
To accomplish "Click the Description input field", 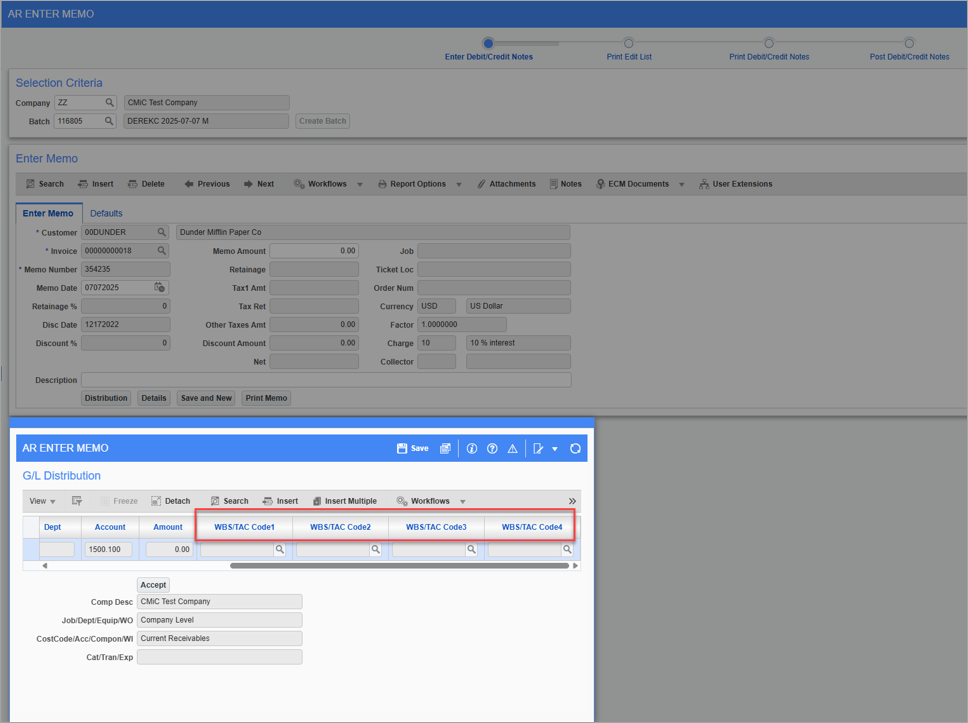I will point(326,380).
